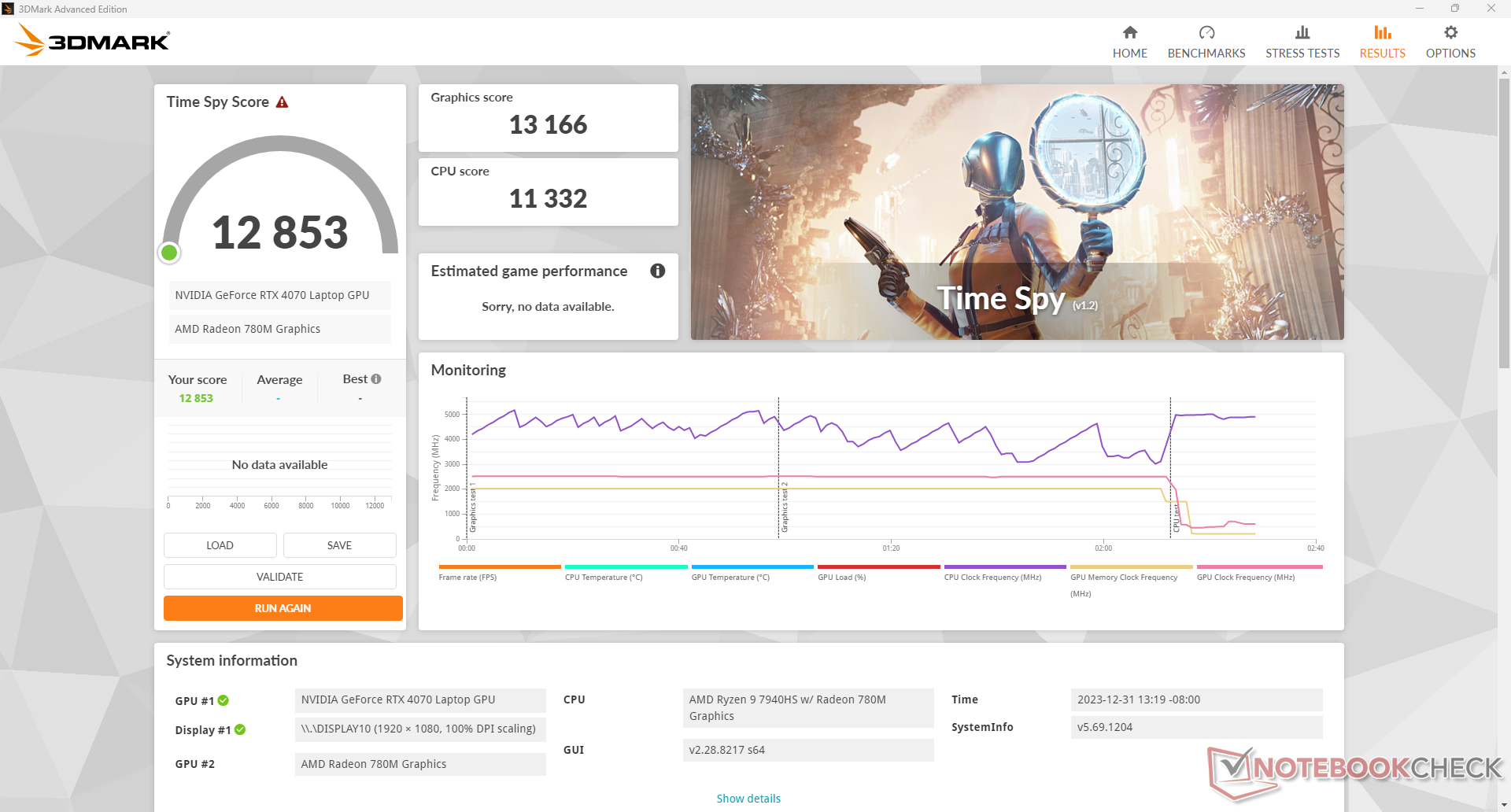The height and width of the screenshot is (812, 1511).
Task: Click the Validate button
Action: pyautogui.click(x=279, y=577)
